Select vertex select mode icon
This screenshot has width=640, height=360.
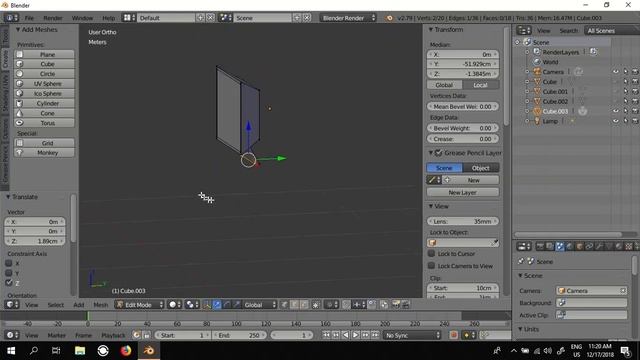pos(284,305)
